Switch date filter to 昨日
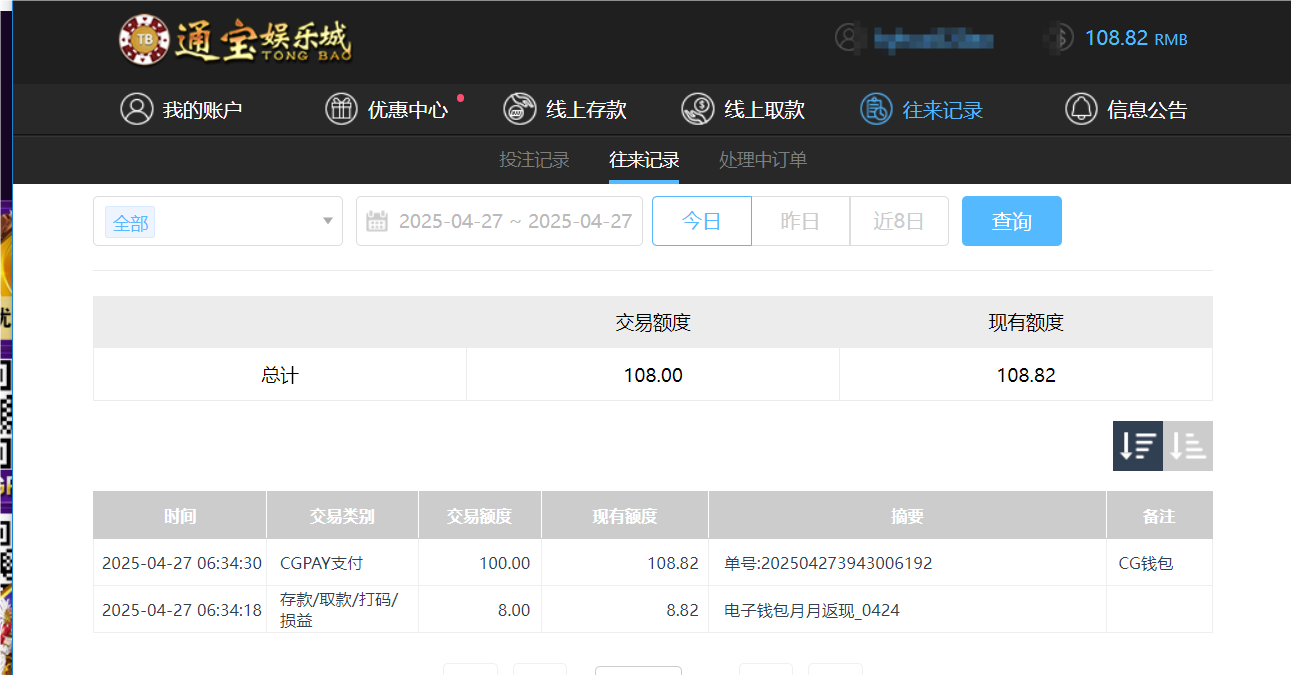This screenshot has width=1291, height=675. pos(800,221)
